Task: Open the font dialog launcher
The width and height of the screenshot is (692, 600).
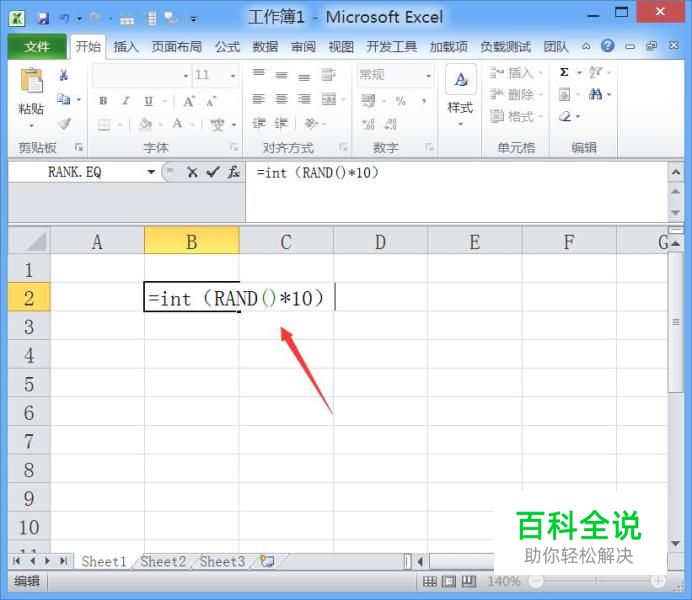Action: (x=234, y=147)
